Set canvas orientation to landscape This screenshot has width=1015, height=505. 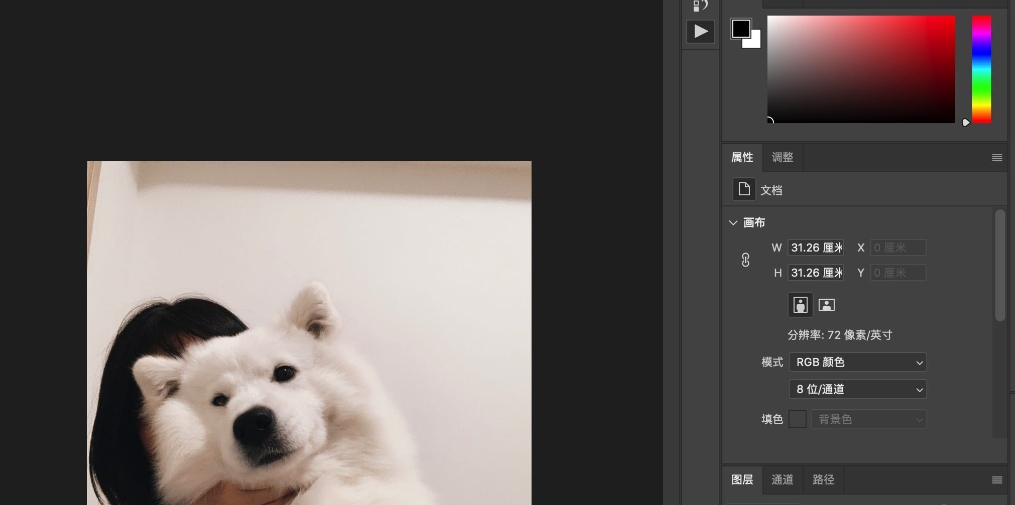(827, 305)
